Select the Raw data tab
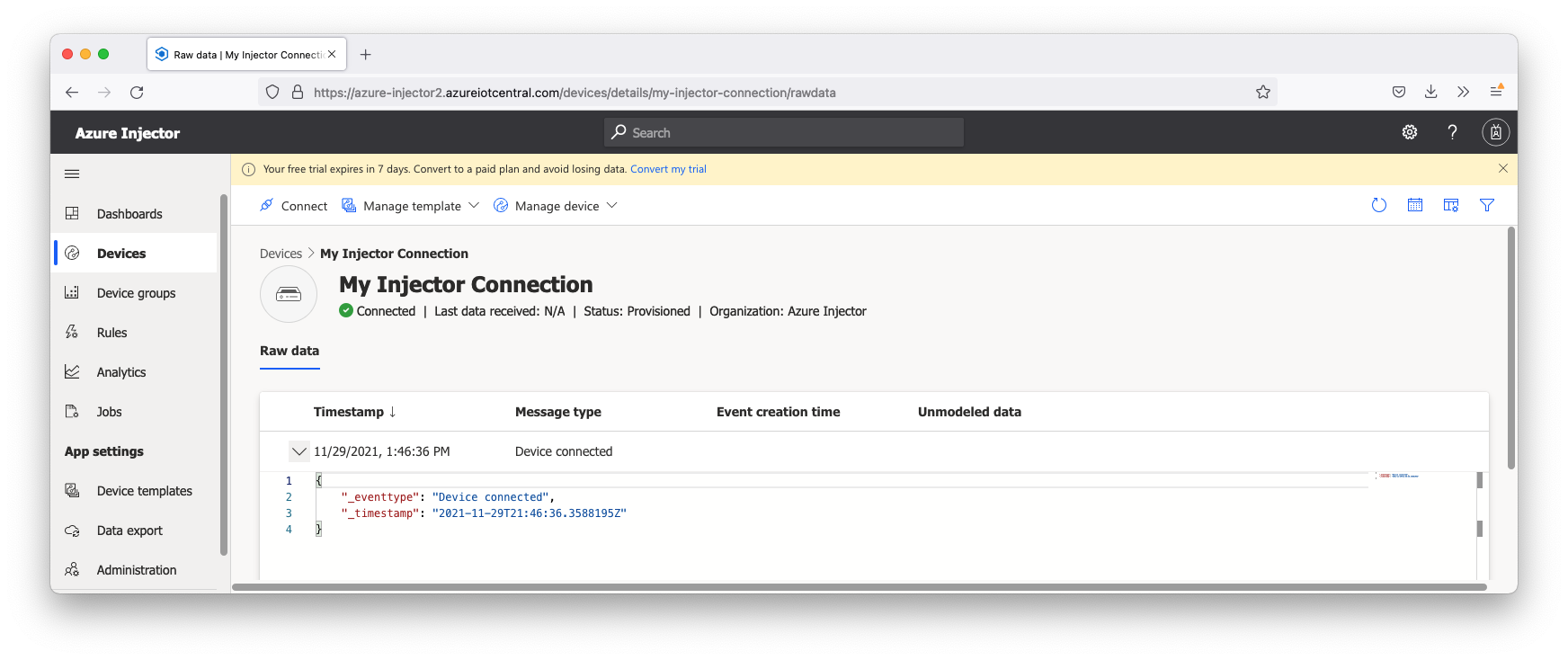 tap(290, 351)
